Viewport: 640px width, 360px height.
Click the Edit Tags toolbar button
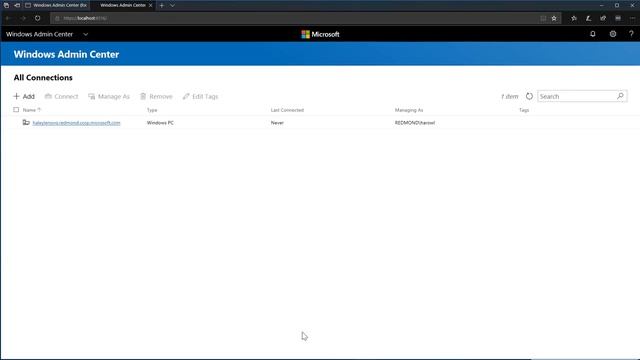click(x=200, y=96)
